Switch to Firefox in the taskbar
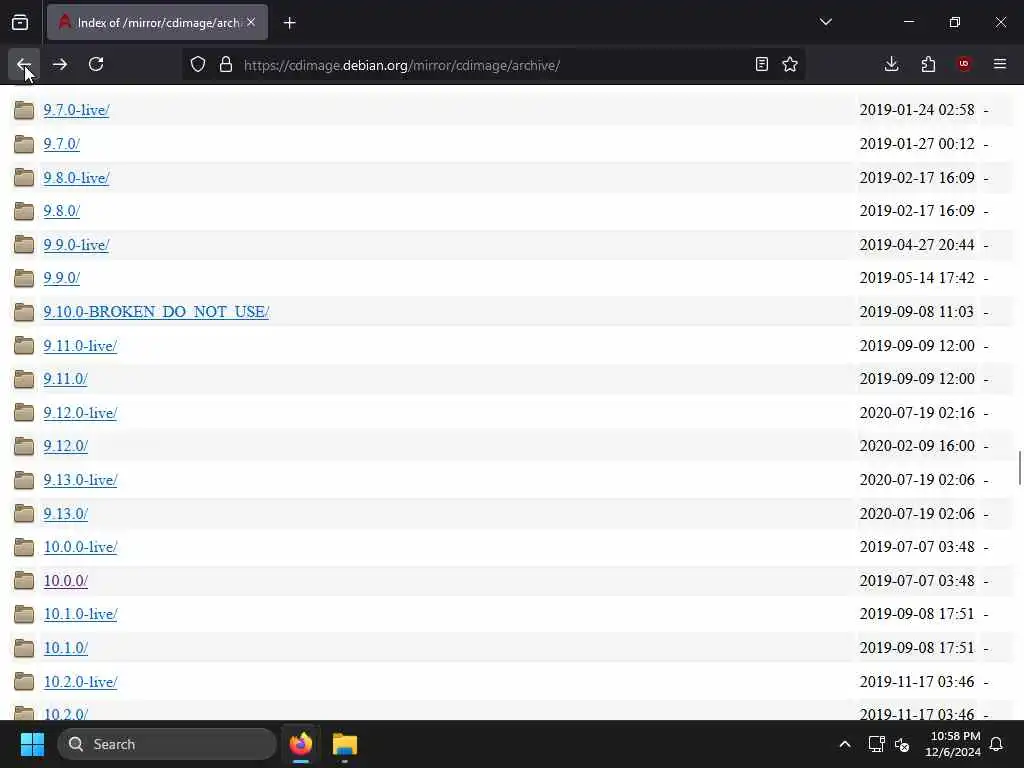Image resolution: width=1024 pixels, height=768 pixels. pyautogui.click(x=300, y=744)
